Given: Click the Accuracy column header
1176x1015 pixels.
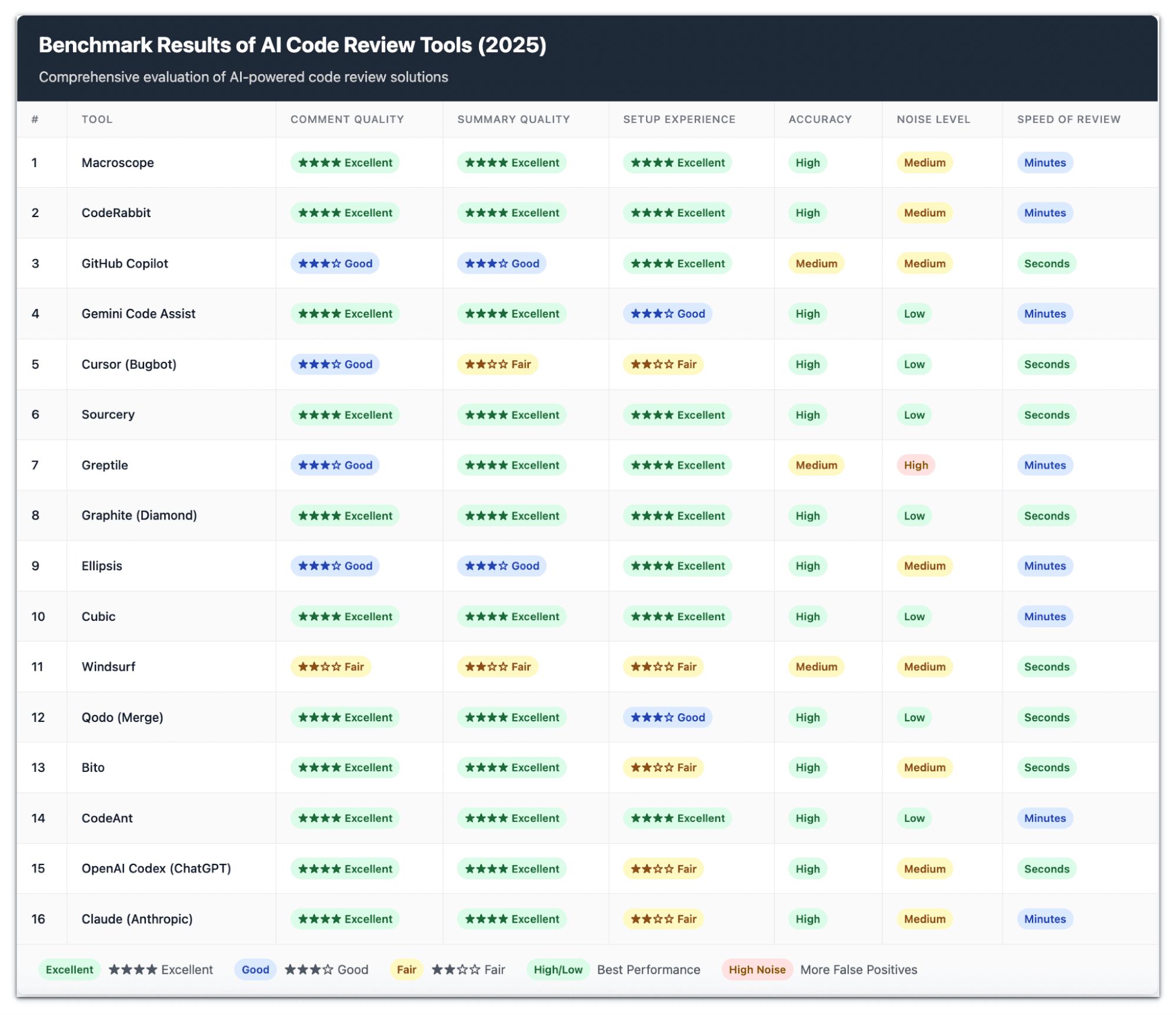Looking at the screenshot, I should click(x=819, y=119).
